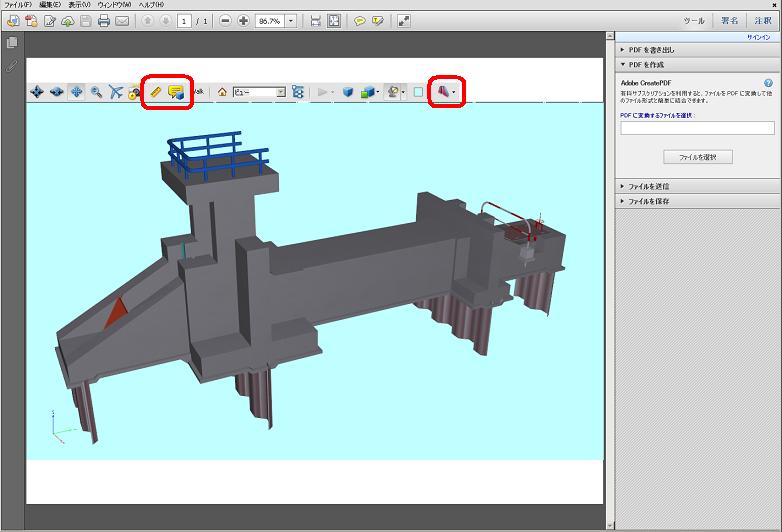This screenshot has width=782, height=532.
Task: Change the 3D background color swatch
Action: tap(418, 92)
